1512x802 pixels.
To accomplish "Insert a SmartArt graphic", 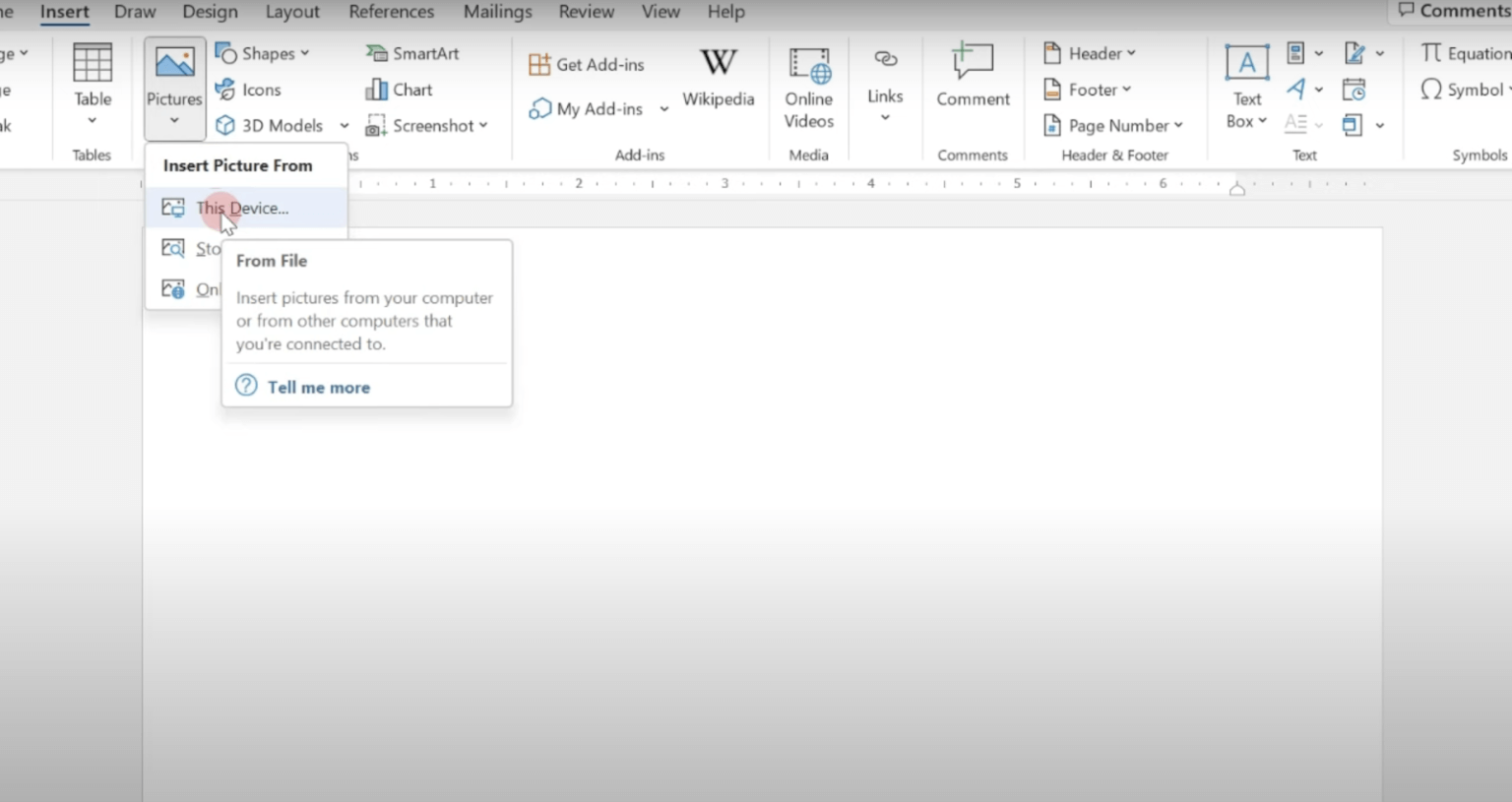I will (x=412, y=53).
